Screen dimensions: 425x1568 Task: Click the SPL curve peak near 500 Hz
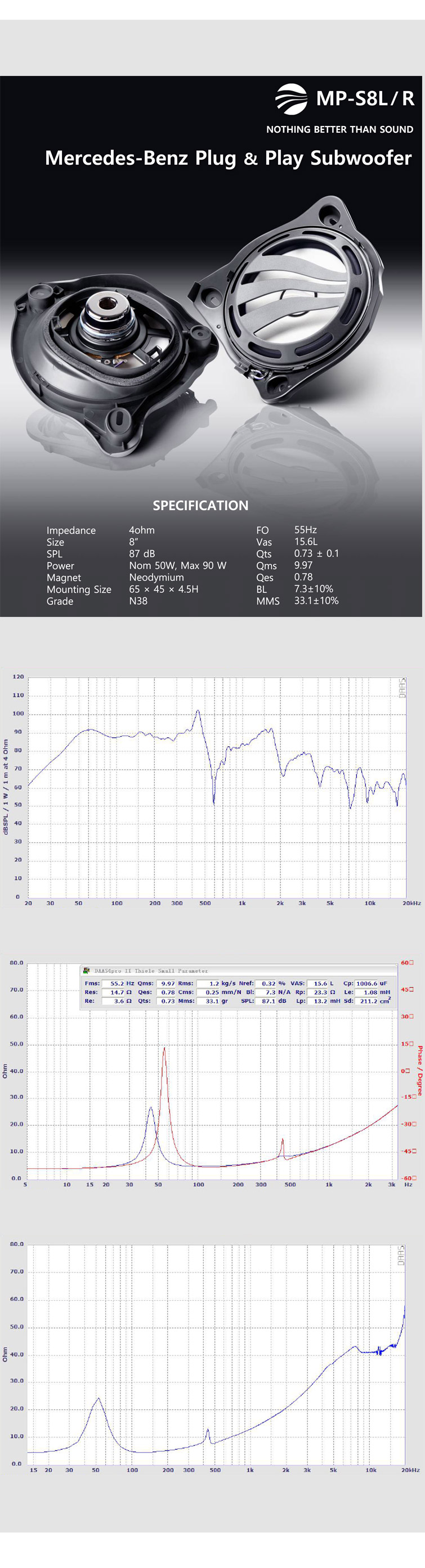(197, 711)
